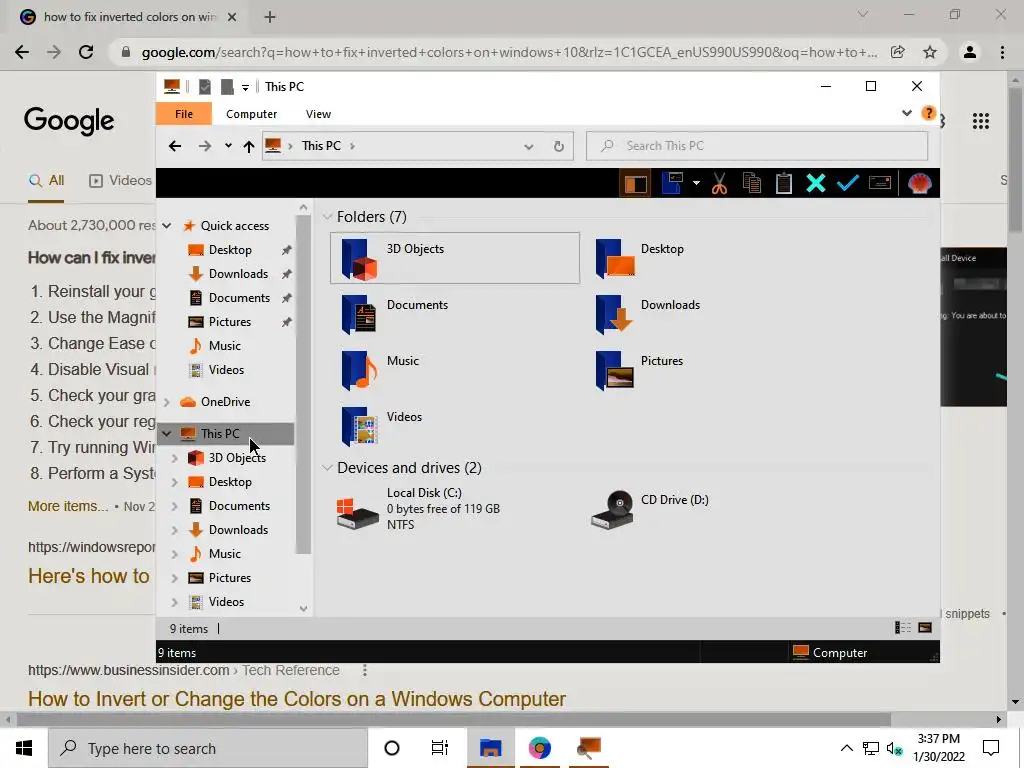Viewport: 1024px width, 768px height.
Task: Refresh the This PC location
Action: pyautogui.click(x=558, y=146)
